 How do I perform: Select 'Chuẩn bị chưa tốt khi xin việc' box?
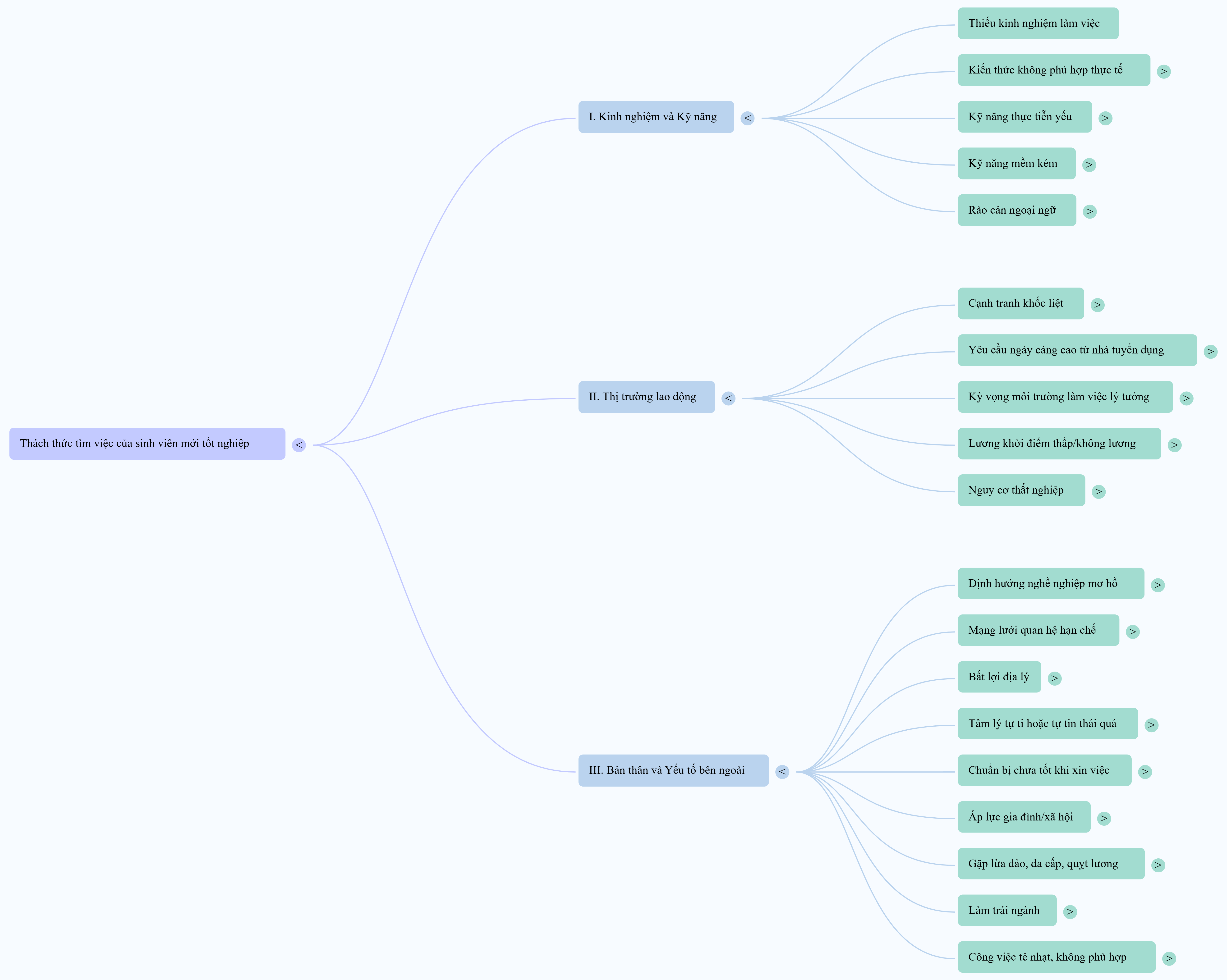point(1044,770)
